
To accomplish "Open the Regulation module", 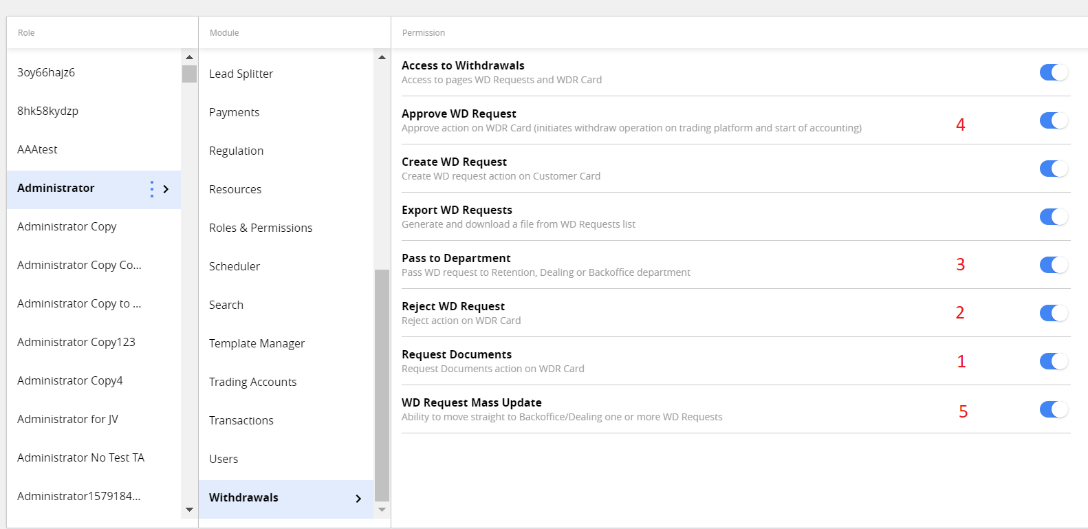I will point(286,151).
